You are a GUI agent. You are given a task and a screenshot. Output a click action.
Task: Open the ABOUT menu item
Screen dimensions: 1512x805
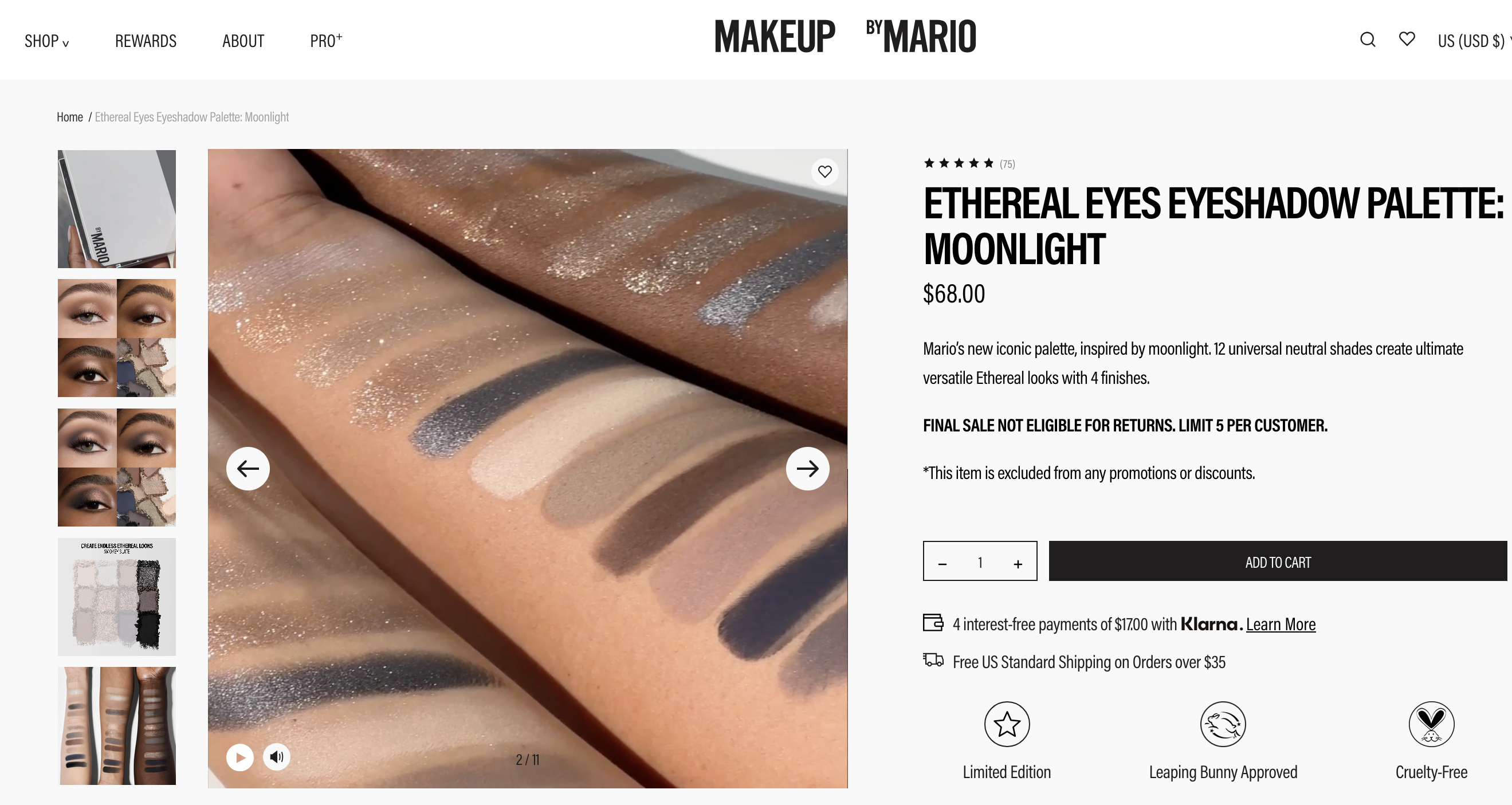[x=243, y=41]
